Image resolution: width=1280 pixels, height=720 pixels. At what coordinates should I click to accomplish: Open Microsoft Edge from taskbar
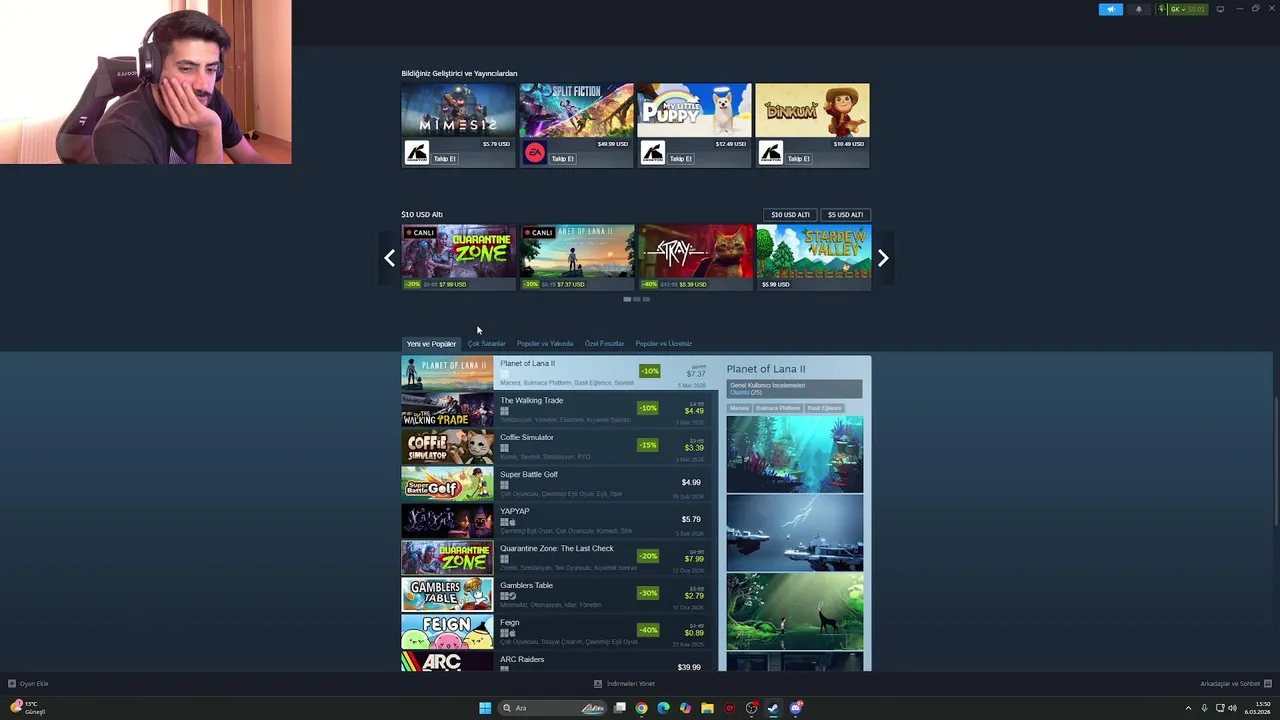663,708
